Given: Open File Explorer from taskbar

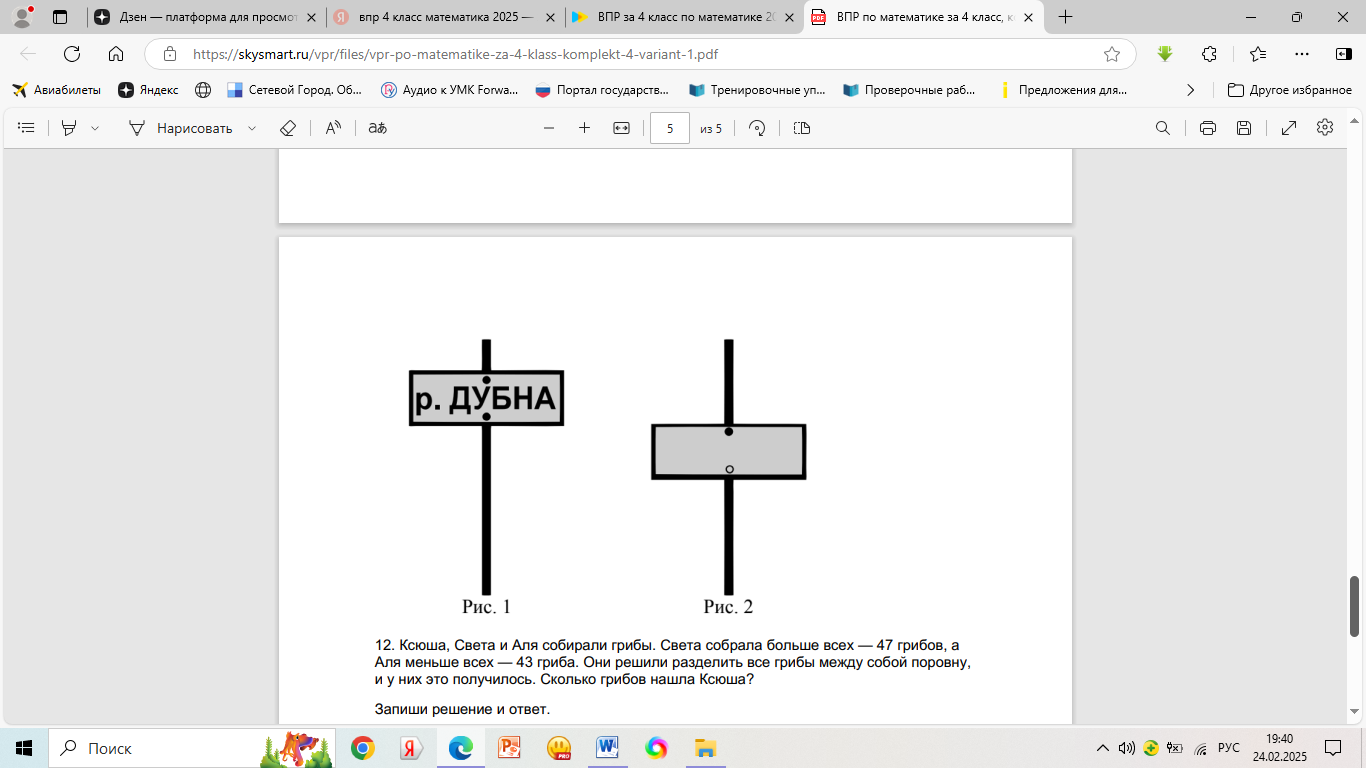Looking at the screenshot, I should [x=705, y=748].
